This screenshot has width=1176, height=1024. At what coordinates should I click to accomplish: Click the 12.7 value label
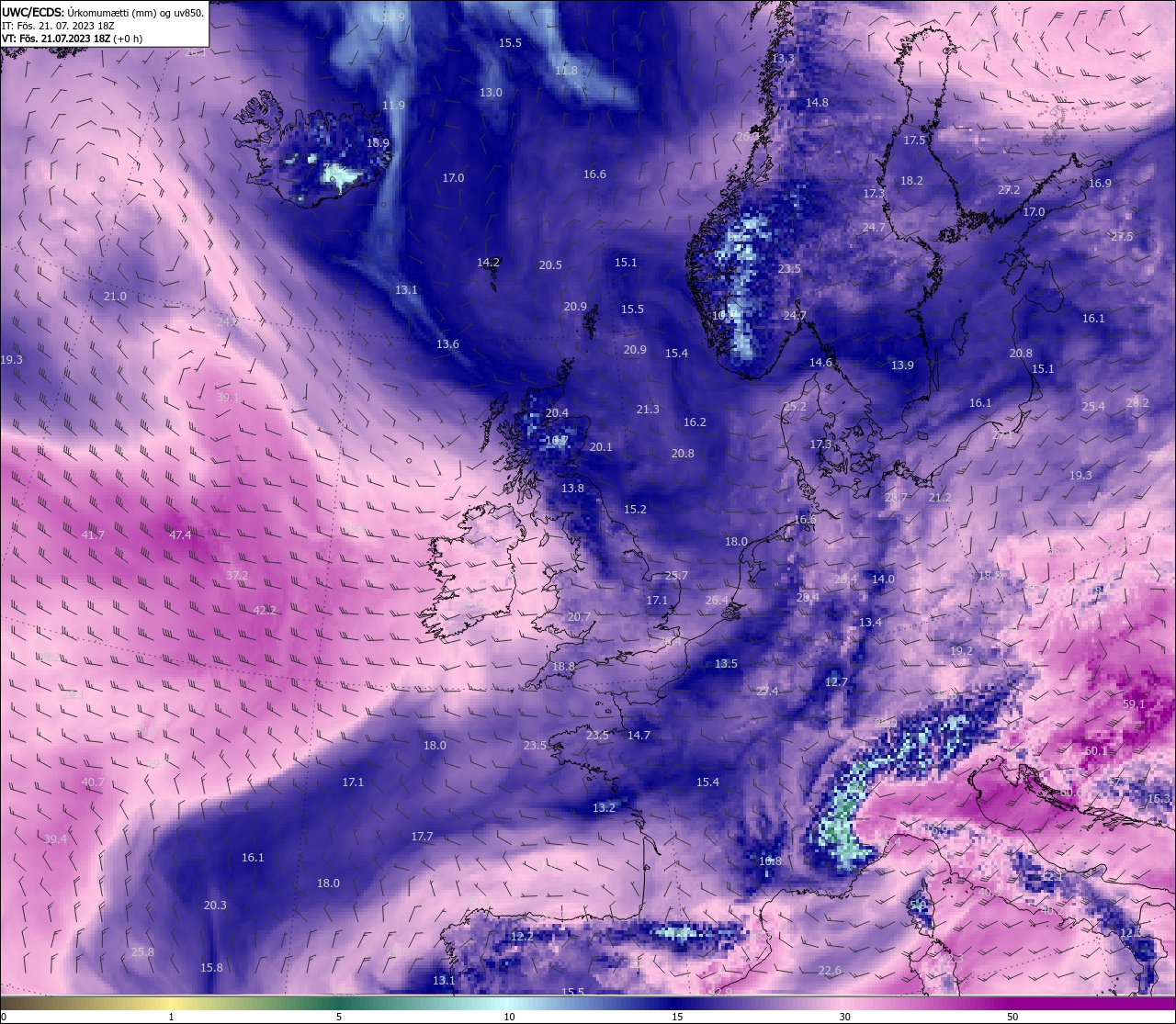tap(836, 682)
